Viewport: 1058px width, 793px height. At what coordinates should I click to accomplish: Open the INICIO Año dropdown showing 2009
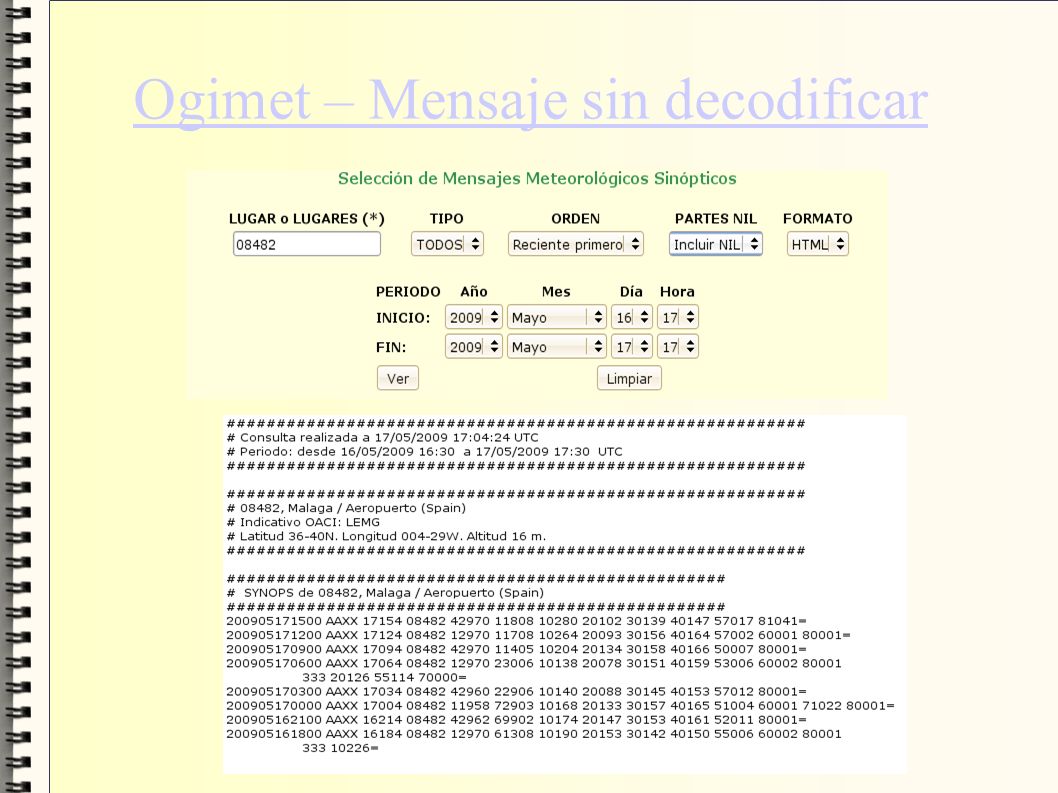point(474,317)
